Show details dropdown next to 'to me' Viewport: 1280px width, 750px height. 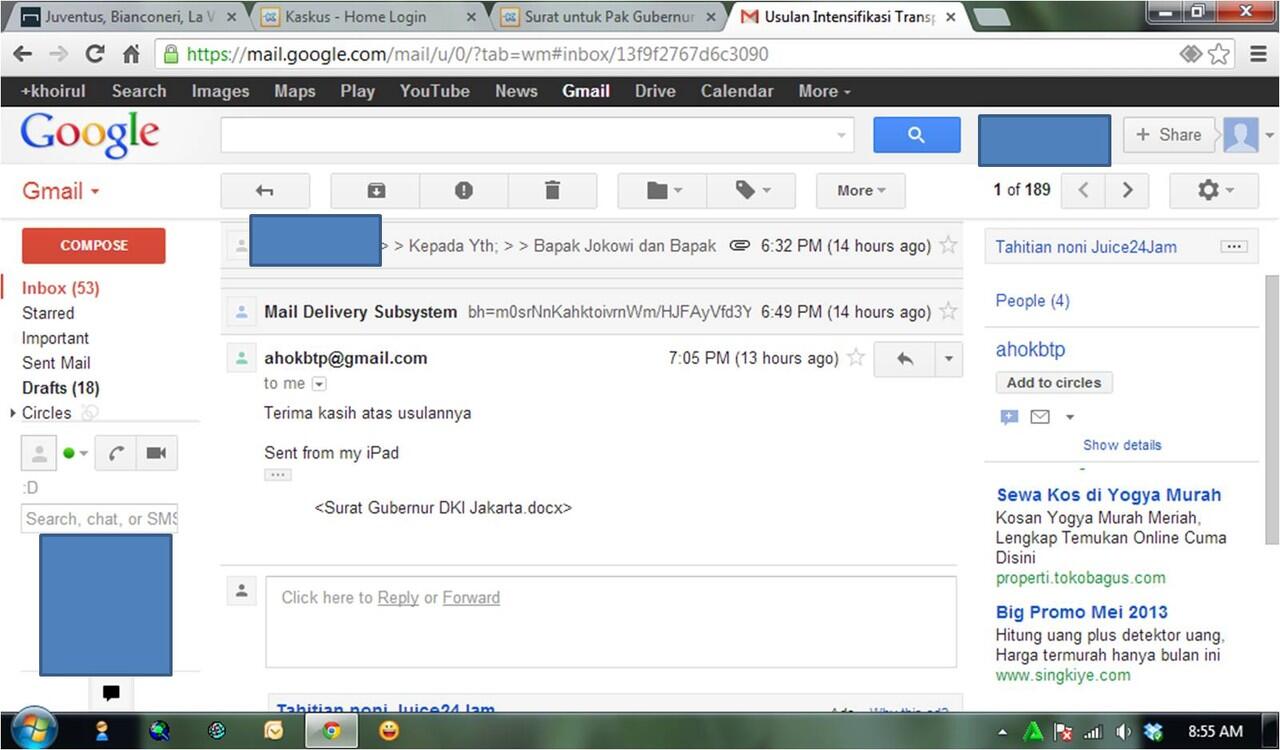[x=319, y=384]
